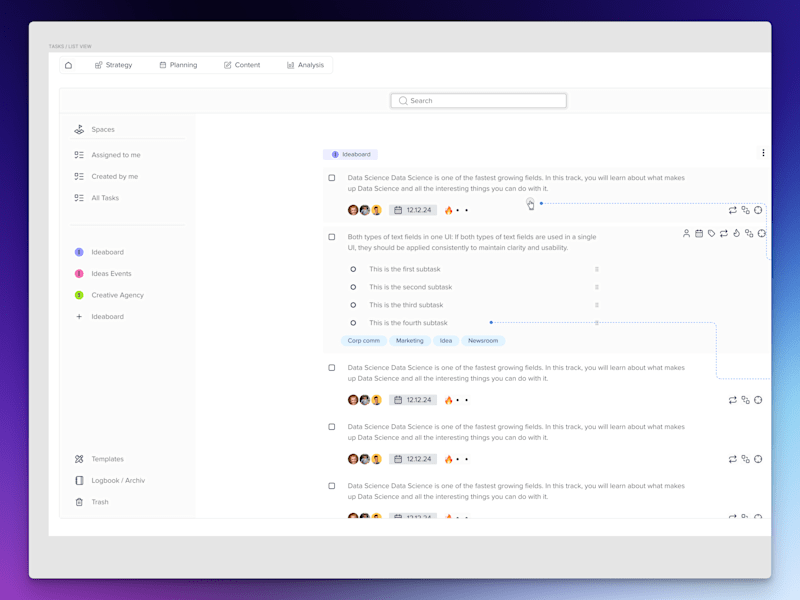The image size is (800, 600).
Task: Open the Strategy tab
Action: 113,65
